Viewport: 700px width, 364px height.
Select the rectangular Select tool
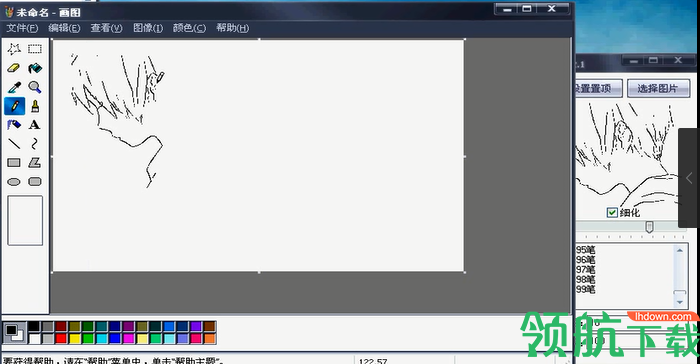(x=35, y=49)
